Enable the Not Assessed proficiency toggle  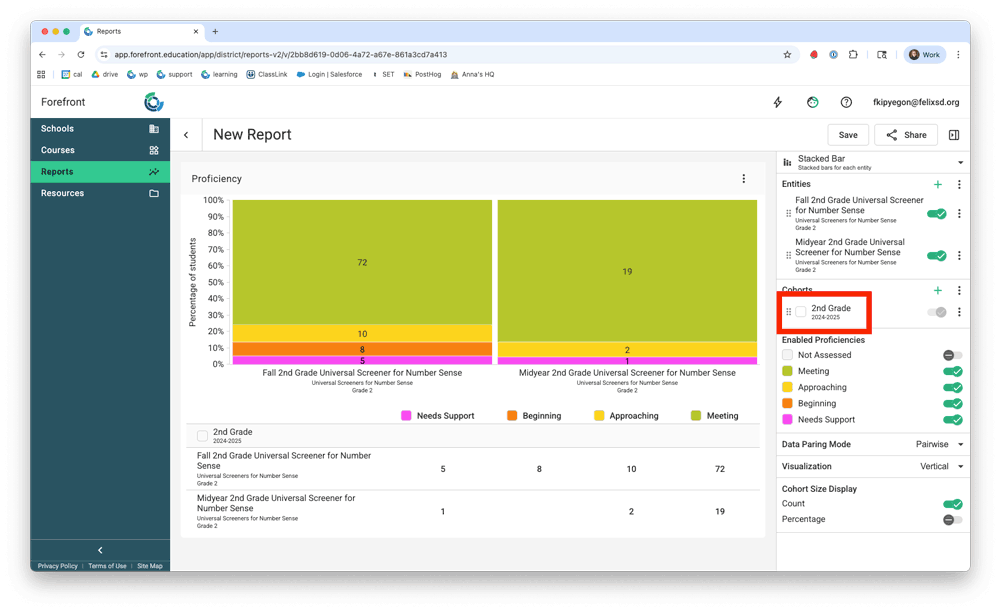click(x=952, y=355)
